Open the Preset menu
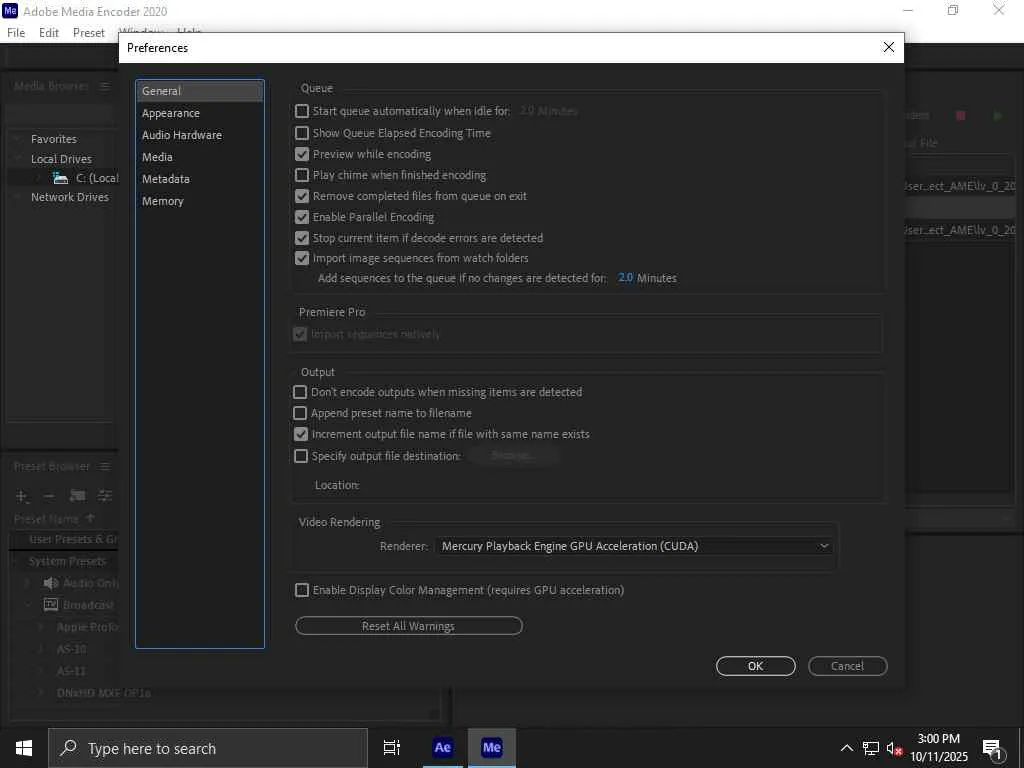Viewport: 1024px width, 768px height. 89,33
